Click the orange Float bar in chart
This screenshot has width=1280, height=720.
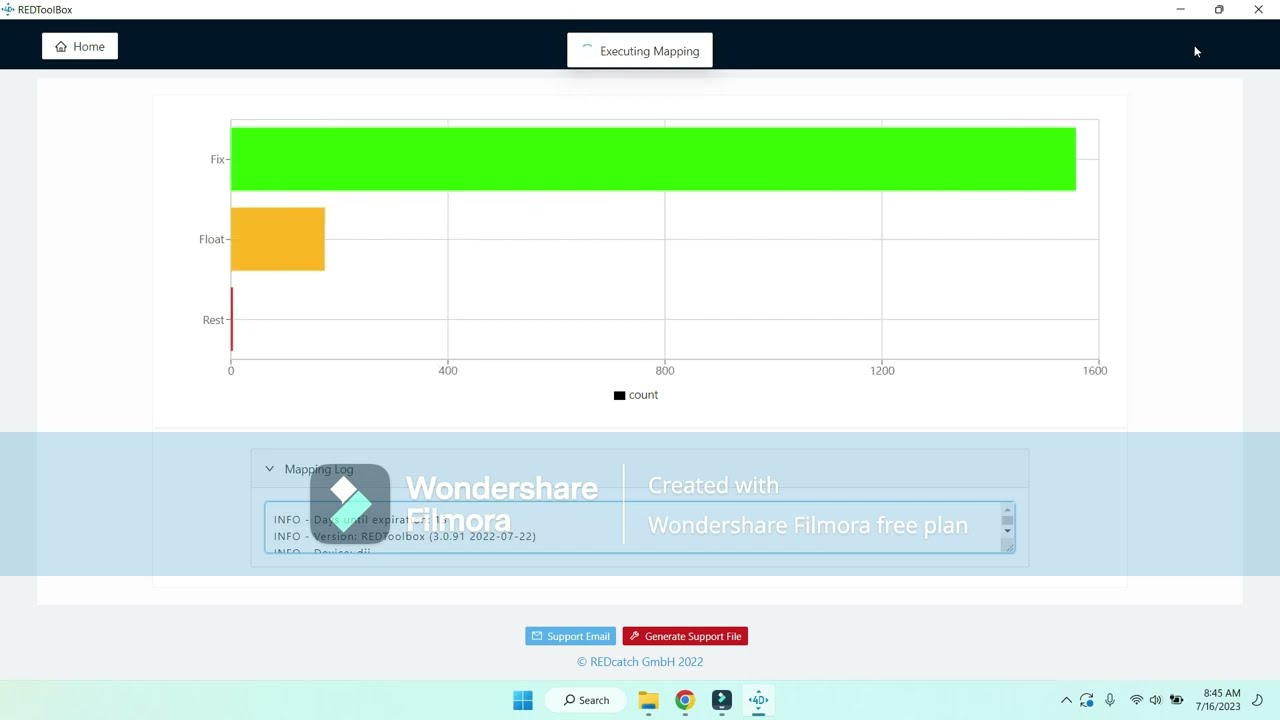click(278, 239)
